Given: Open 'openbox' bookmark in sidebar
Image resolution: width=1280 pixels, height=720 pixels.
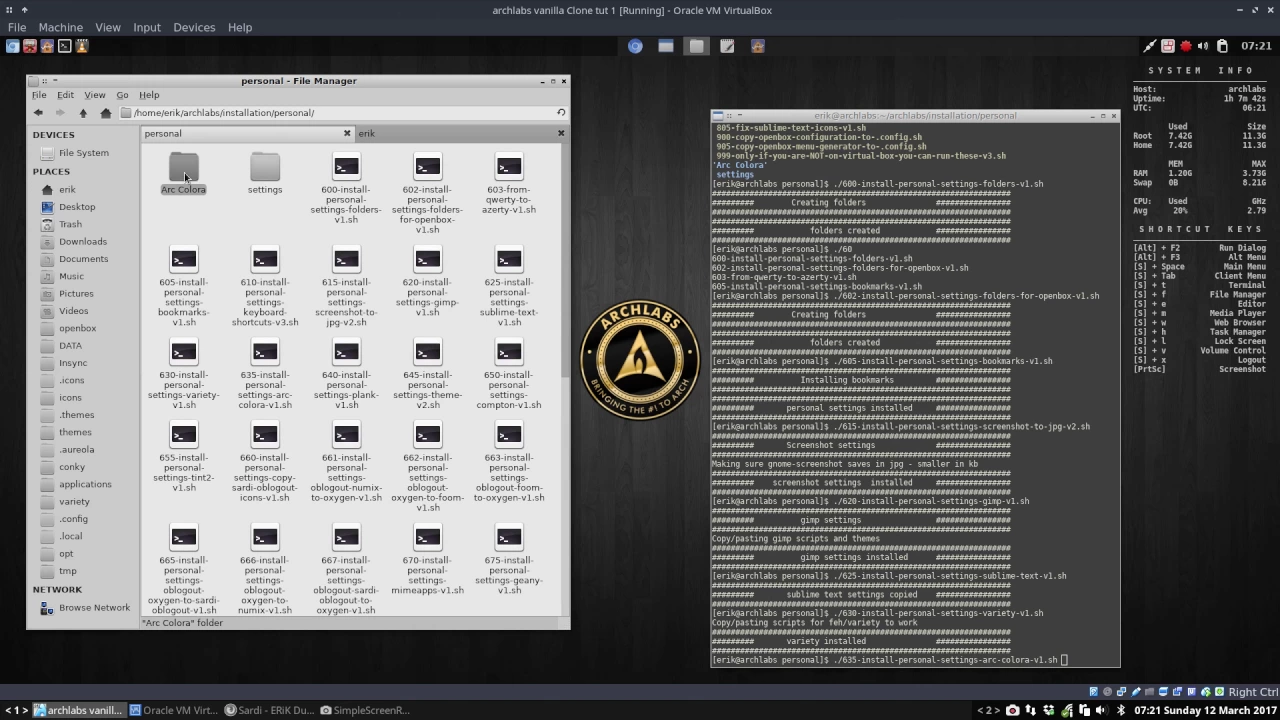Looking at the screenshot, I should click(77, 328).
